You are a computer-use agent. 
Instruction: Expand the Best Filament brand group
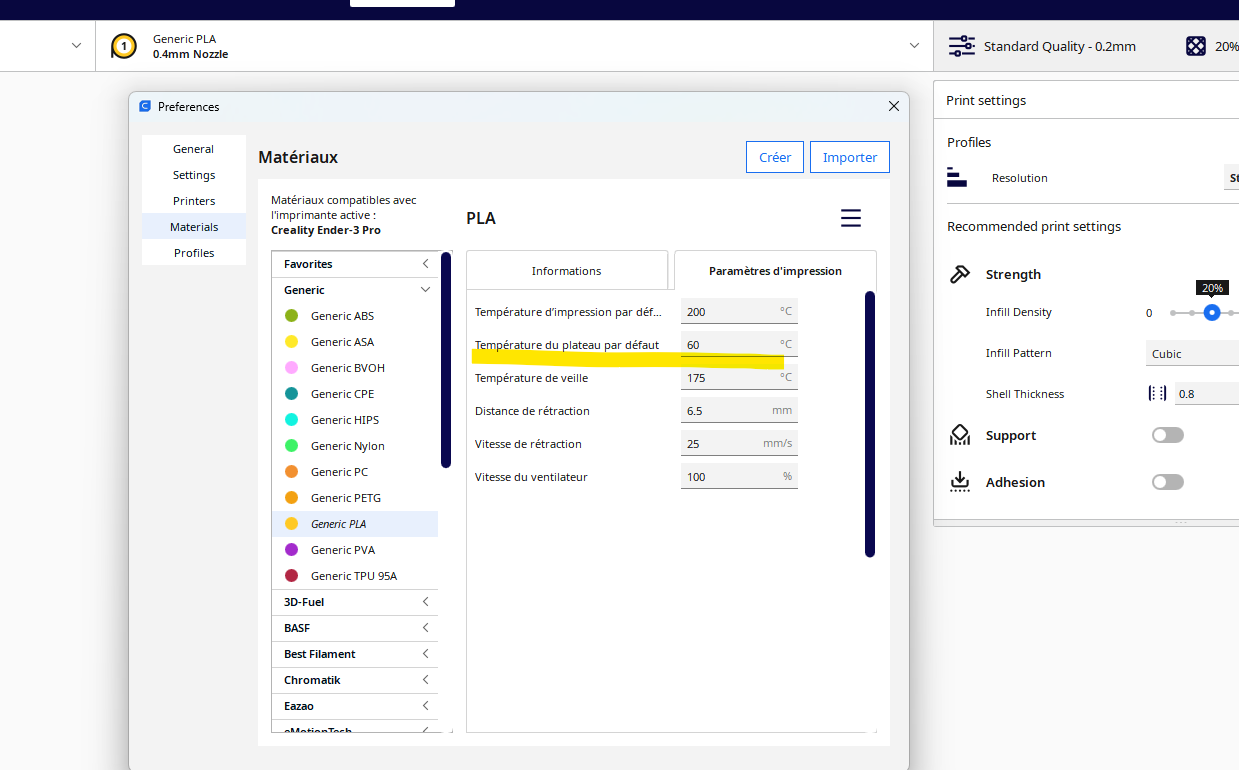coord(426,654)
